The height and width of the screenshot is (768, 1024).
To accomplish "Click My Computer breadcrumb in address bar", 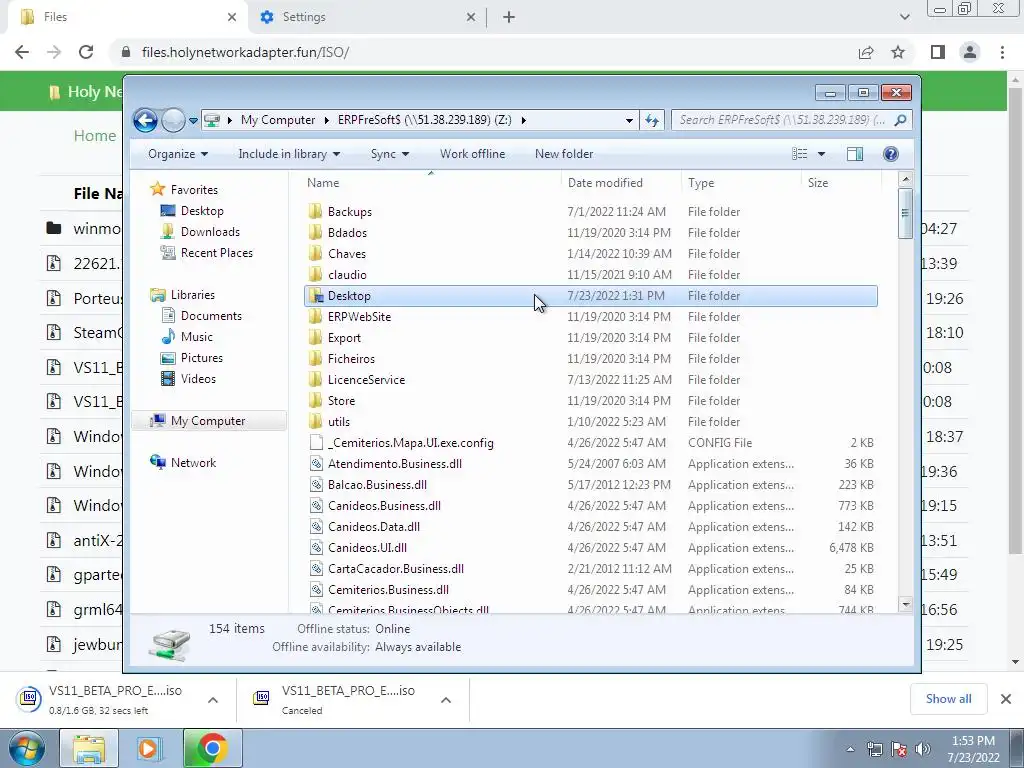I will (278, 120).
